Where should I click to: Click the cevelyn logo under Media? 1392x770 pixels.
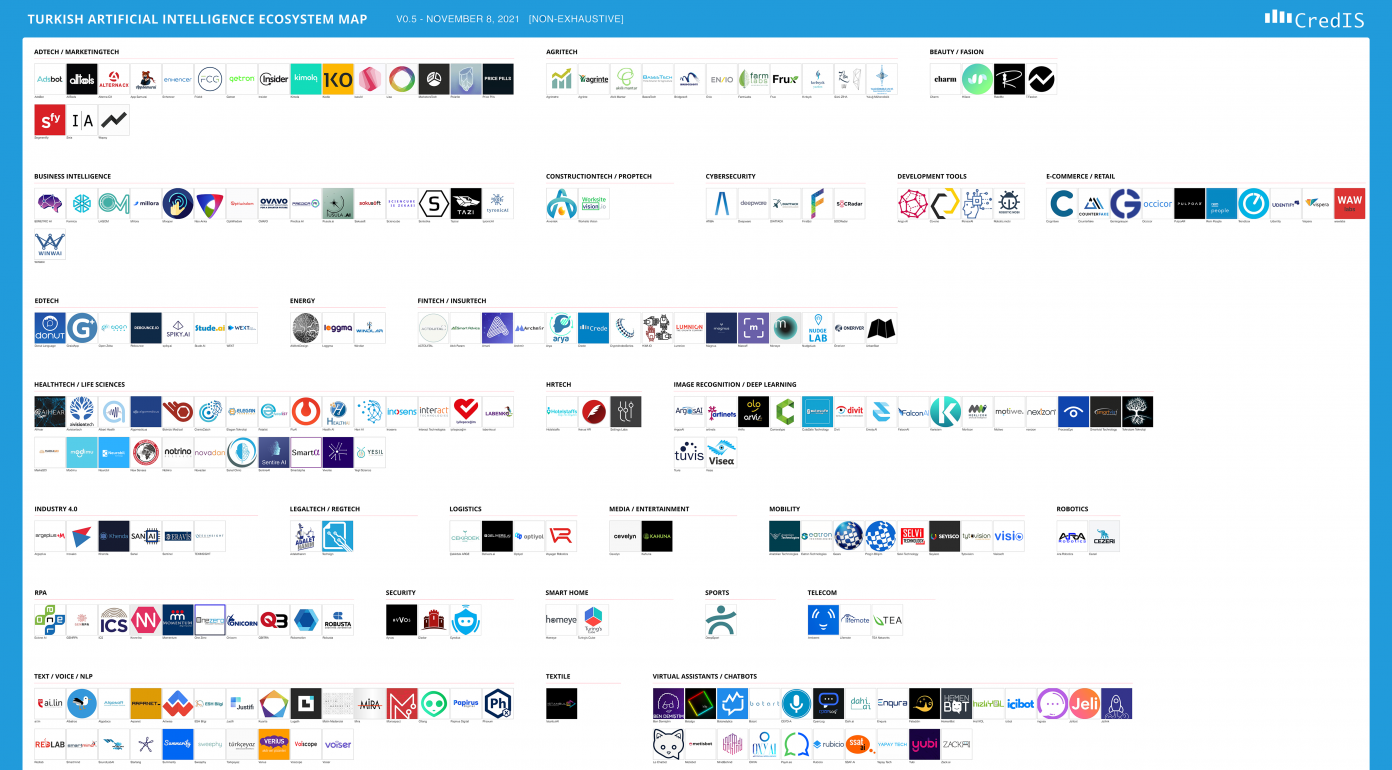pos(625,536)
